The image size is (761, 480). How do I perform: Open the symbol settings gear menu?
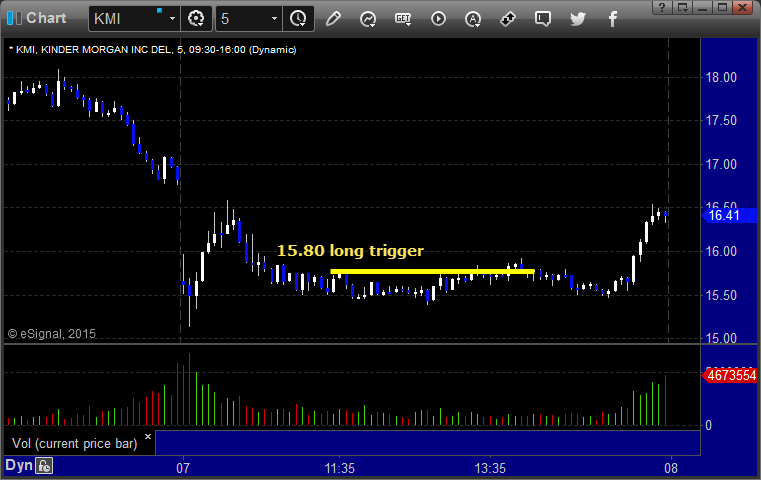pyautogui.click(x=196, y=19)
